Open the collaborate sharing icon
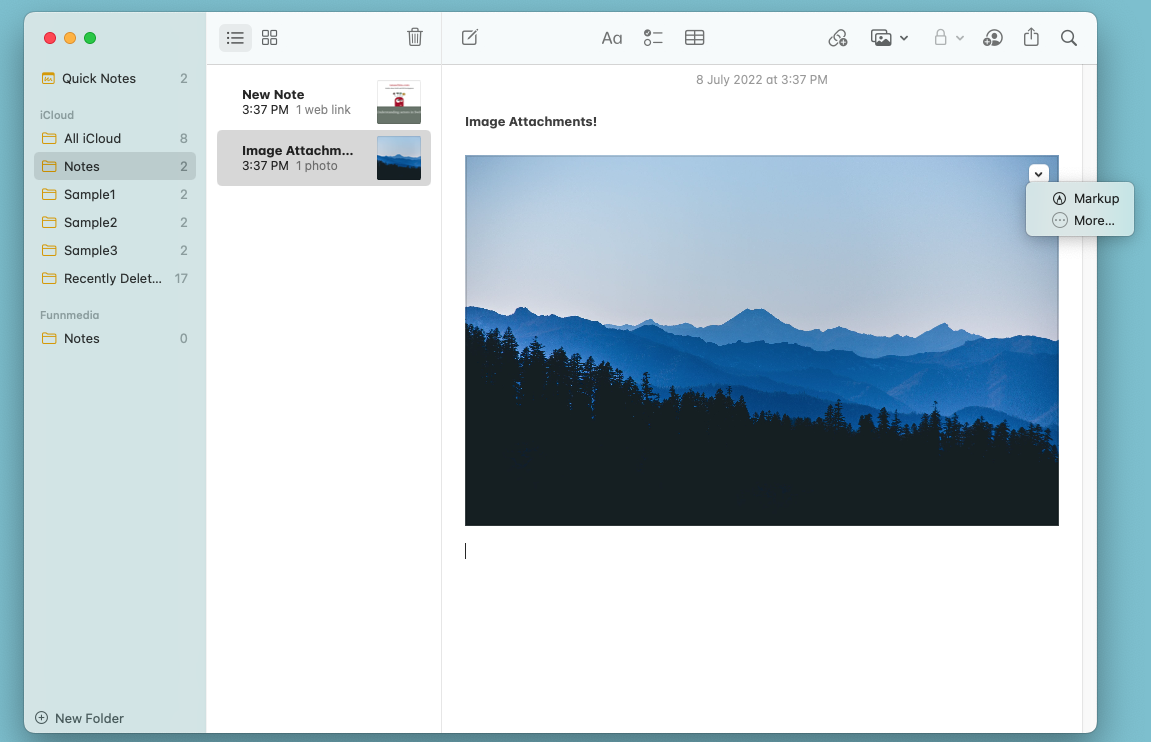Viewport: 1151px width, 742px height. click(x=993, y=37)
